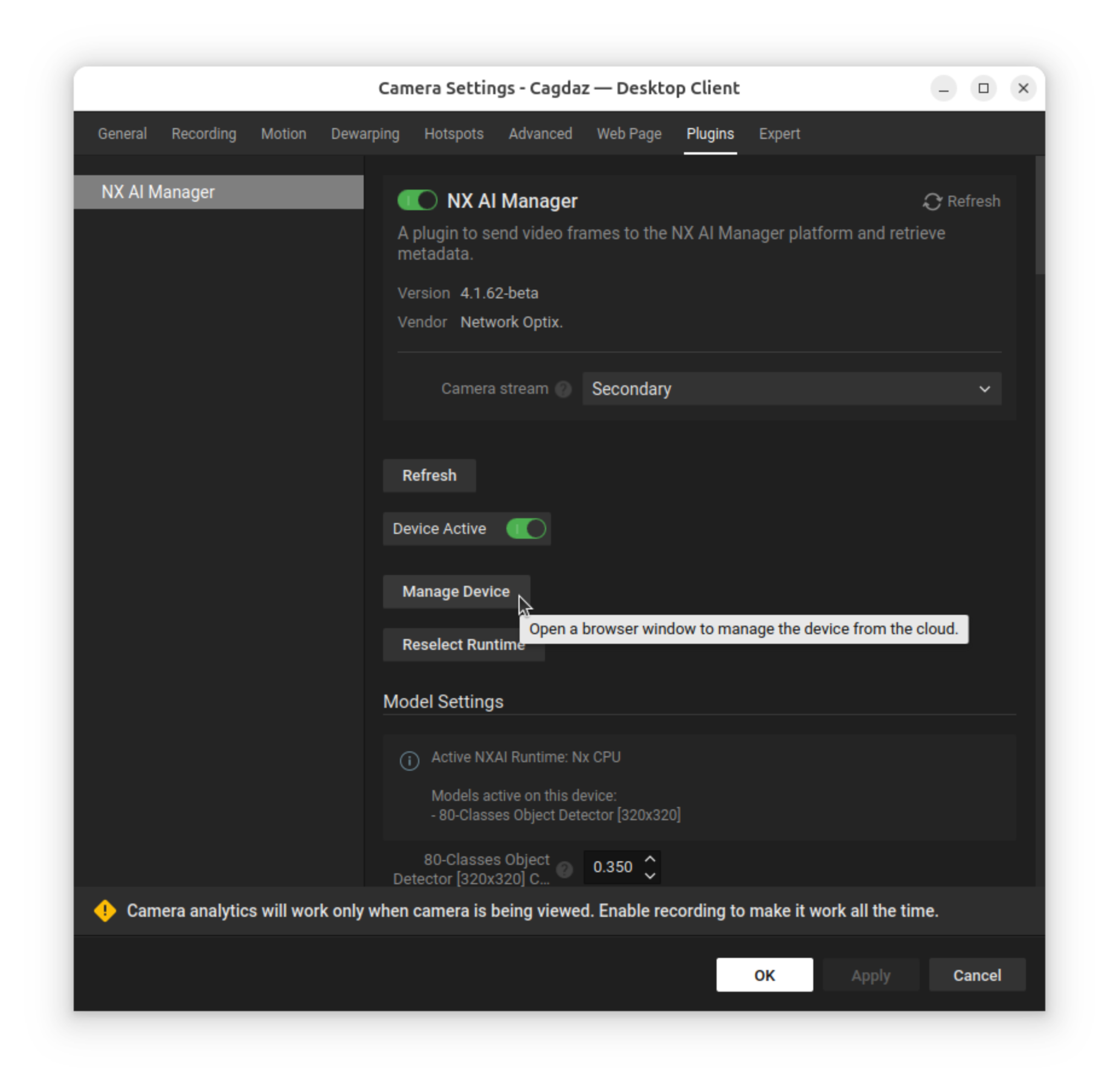Click the 0.350 confidence value field
1119x1092 pixels.
point(613,867)
